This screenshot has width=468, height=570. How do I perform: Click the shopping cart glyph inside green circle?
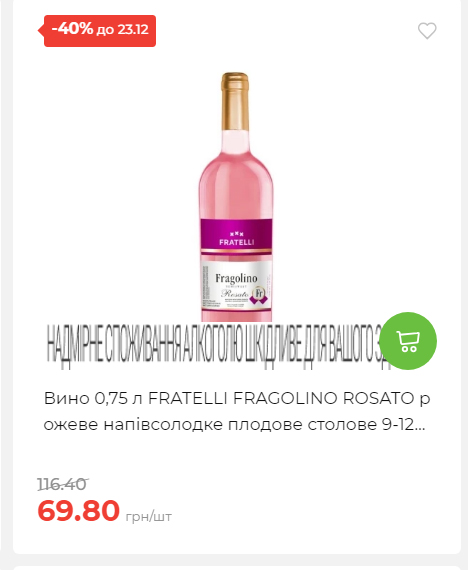click(x=408, y=341)
